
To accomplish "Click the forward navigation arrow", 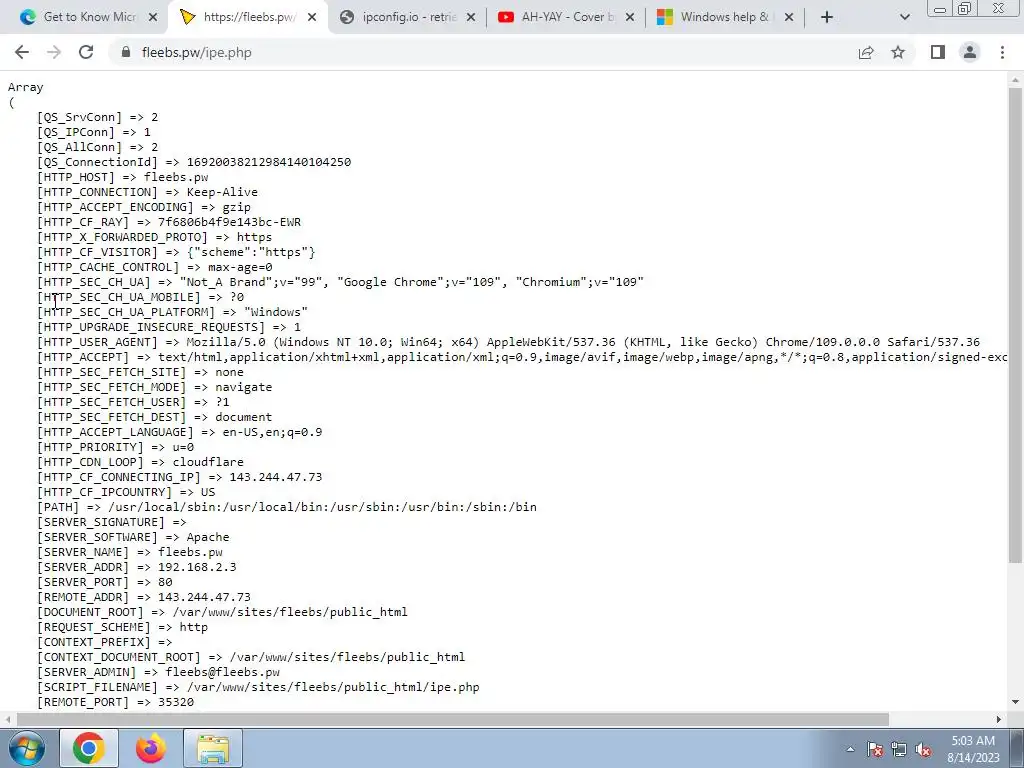I will click(x=54, y=52).
